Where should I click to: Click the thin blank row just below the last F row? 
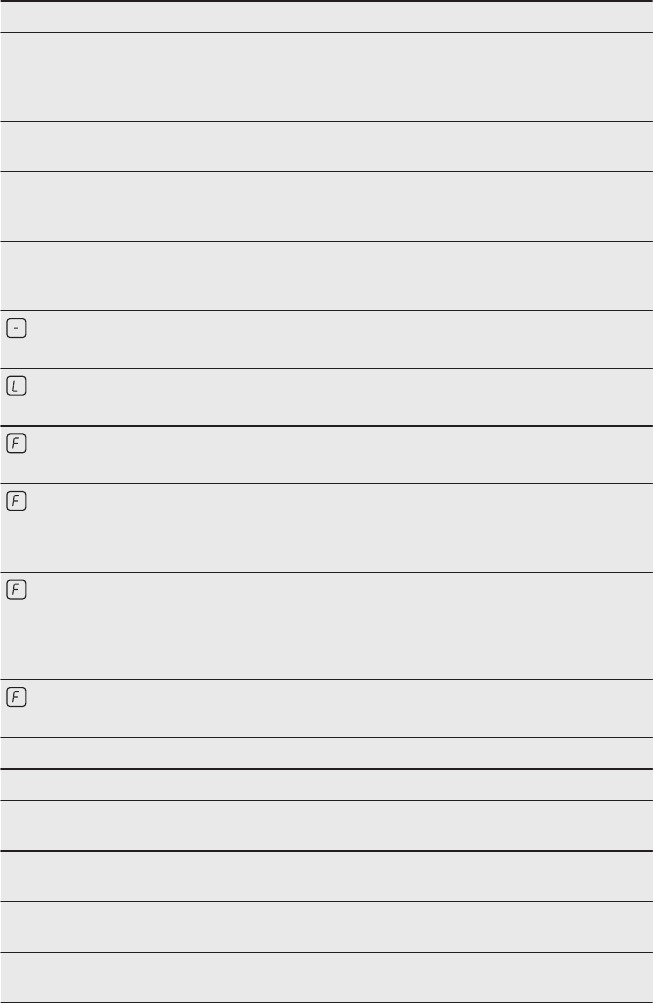point(326,753)
